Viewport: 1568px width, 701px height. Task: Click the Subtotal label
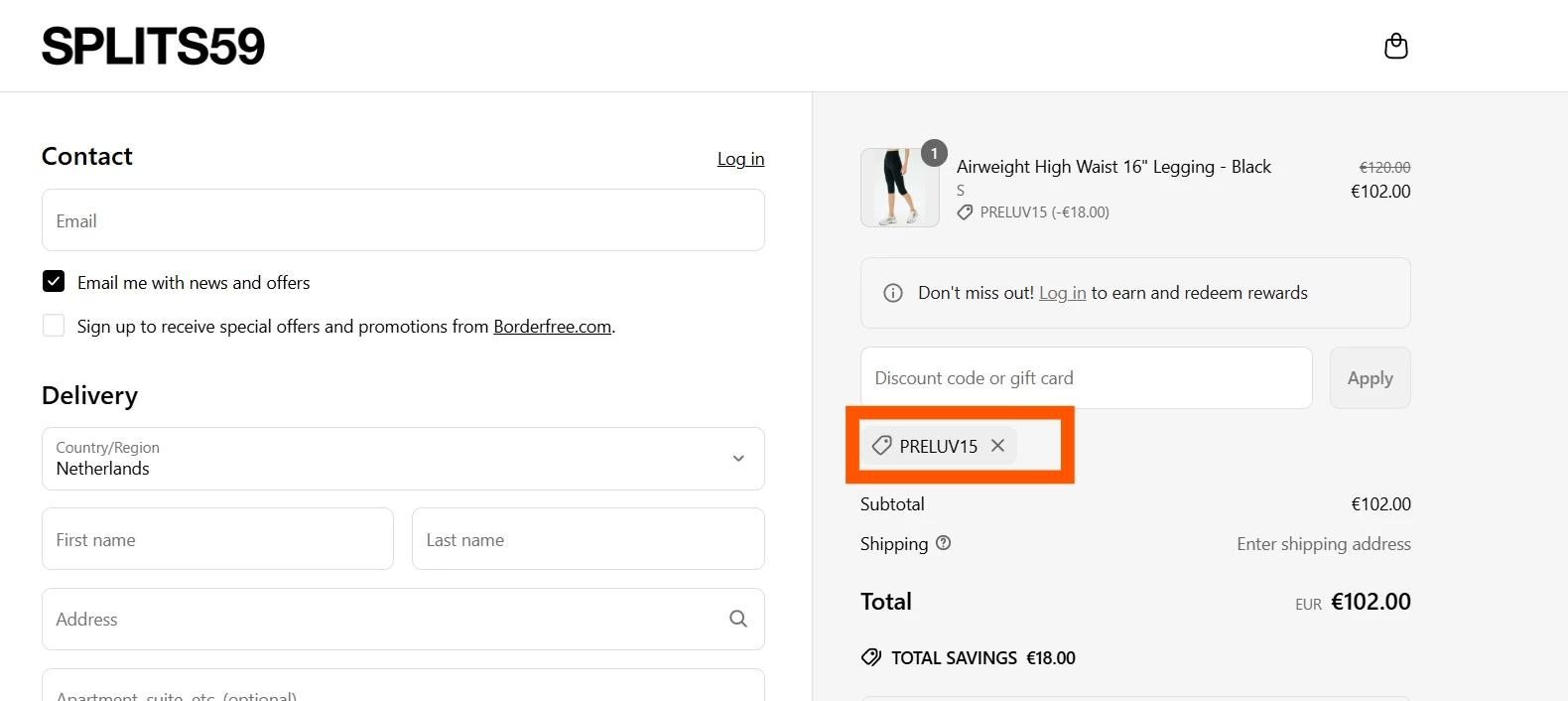pyautogui.click(x=892, y=504)
